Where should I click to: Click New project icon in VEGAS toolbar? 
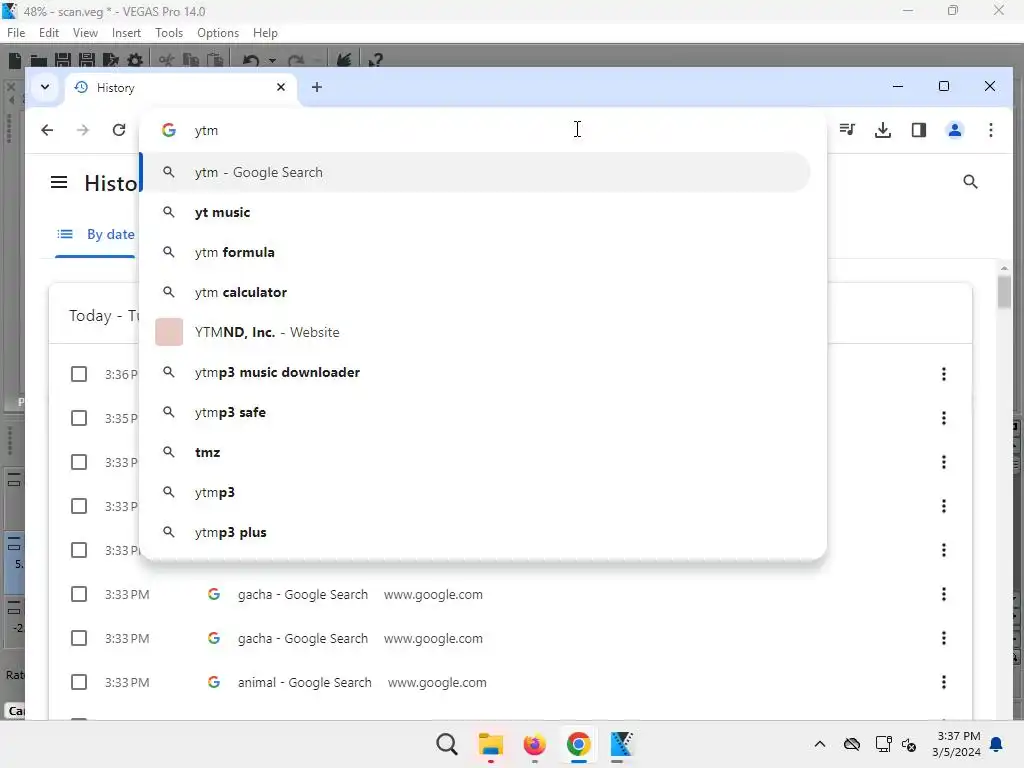[14, 60]
